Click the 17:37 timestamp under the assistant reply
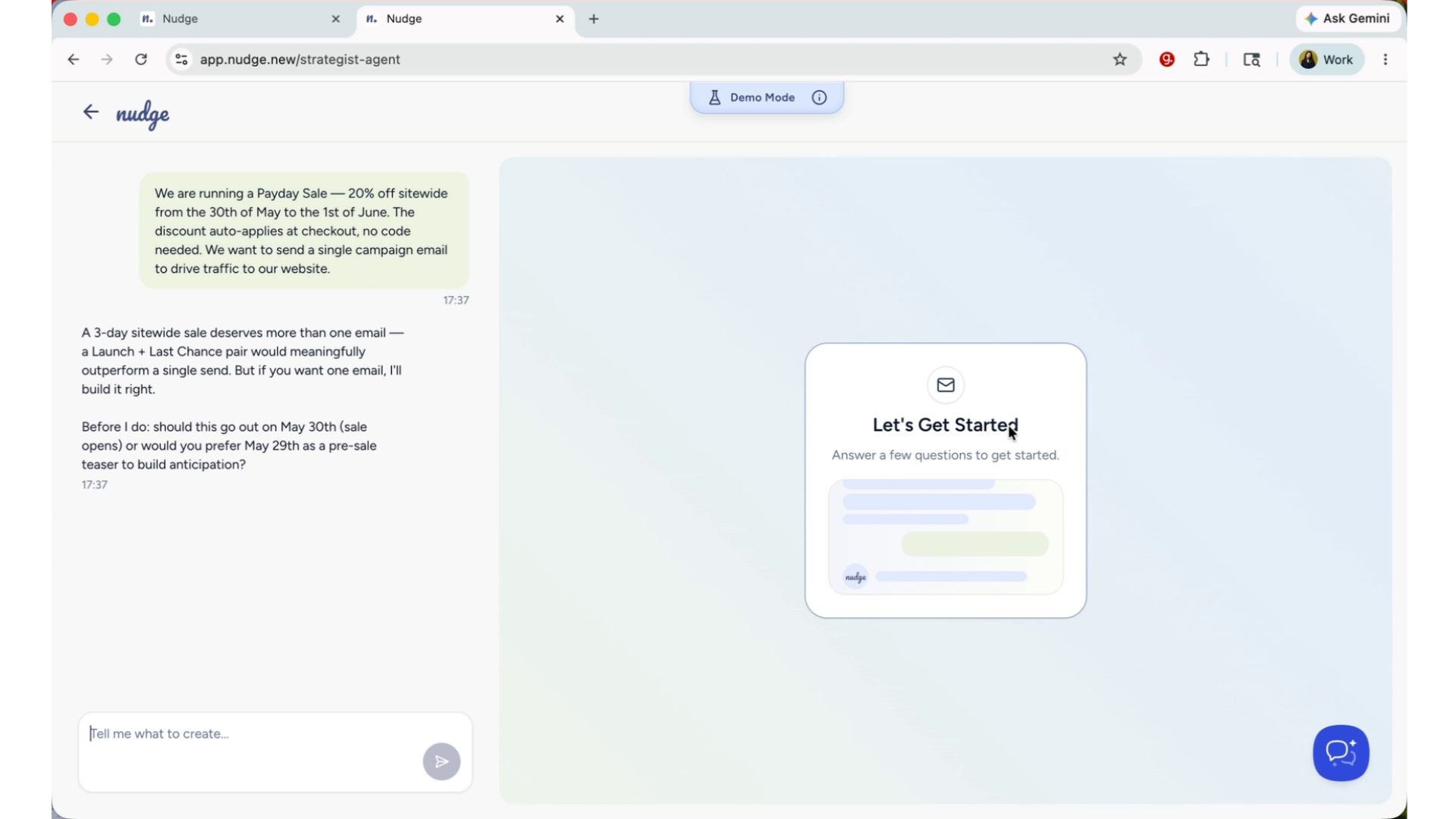This screenshot has height=819, width=1456. (95, 485)
